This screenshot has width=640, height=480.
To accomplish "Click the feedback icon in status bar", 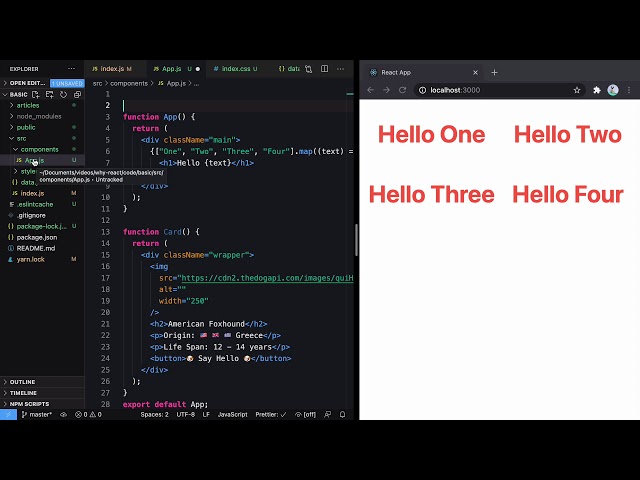I will pyautogui.click(x=327, y=414).
